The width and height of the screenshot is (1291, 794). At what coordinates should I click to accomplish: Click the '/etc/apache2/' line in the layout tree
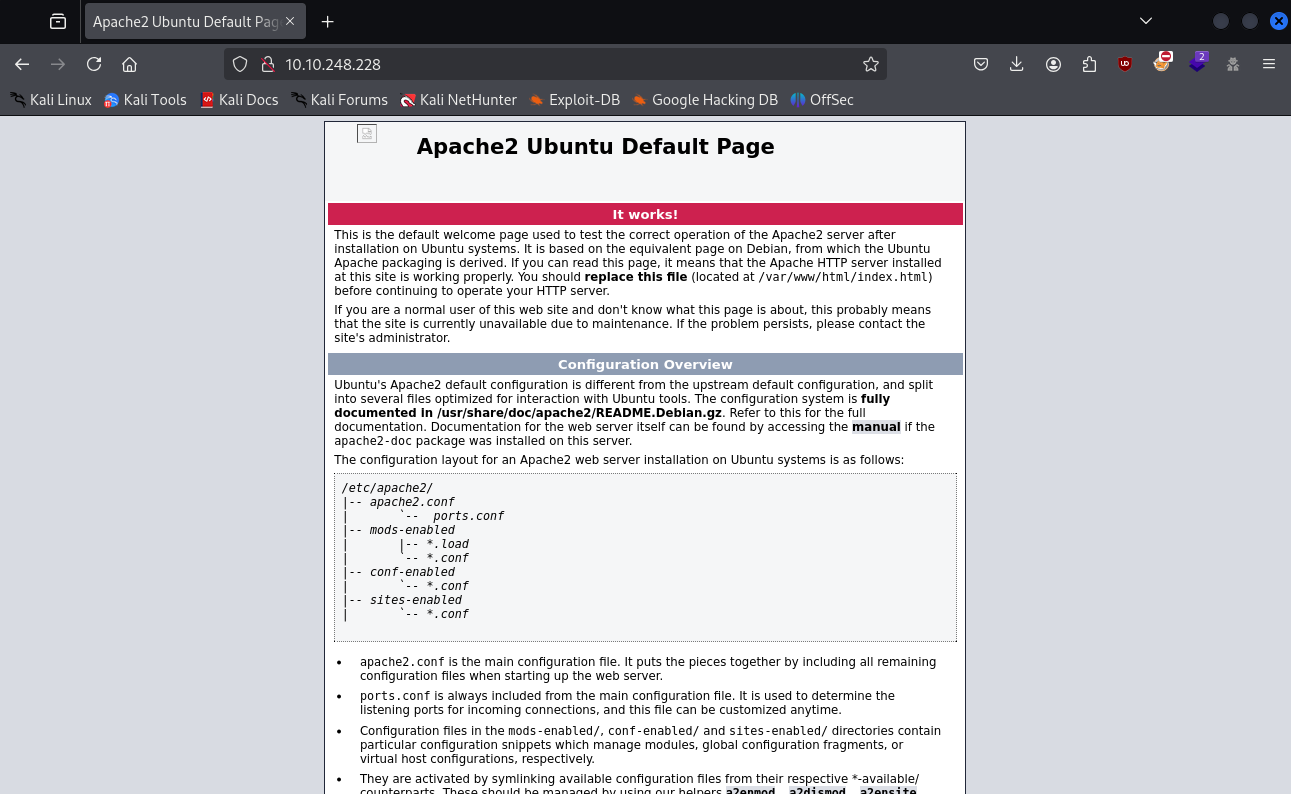point(387,488)
